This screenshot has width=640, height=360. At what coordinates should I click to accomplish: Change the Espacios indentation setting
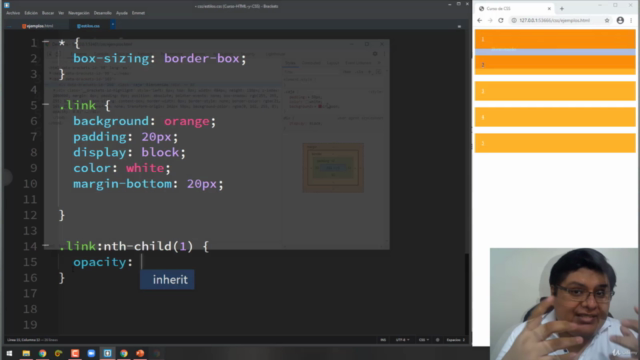456,340
